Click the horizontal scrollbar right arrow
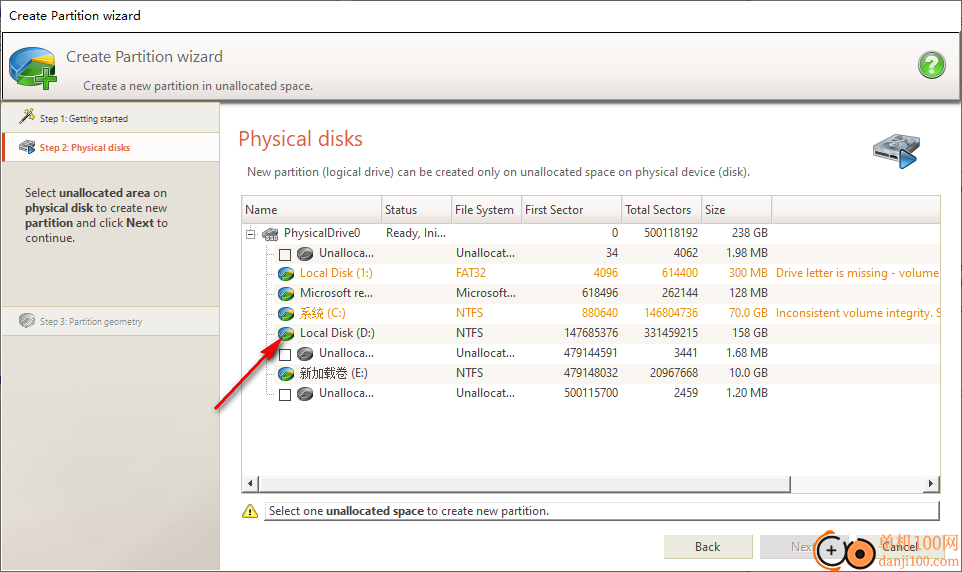Screen dimensions: 962x572 coord(931,484)
